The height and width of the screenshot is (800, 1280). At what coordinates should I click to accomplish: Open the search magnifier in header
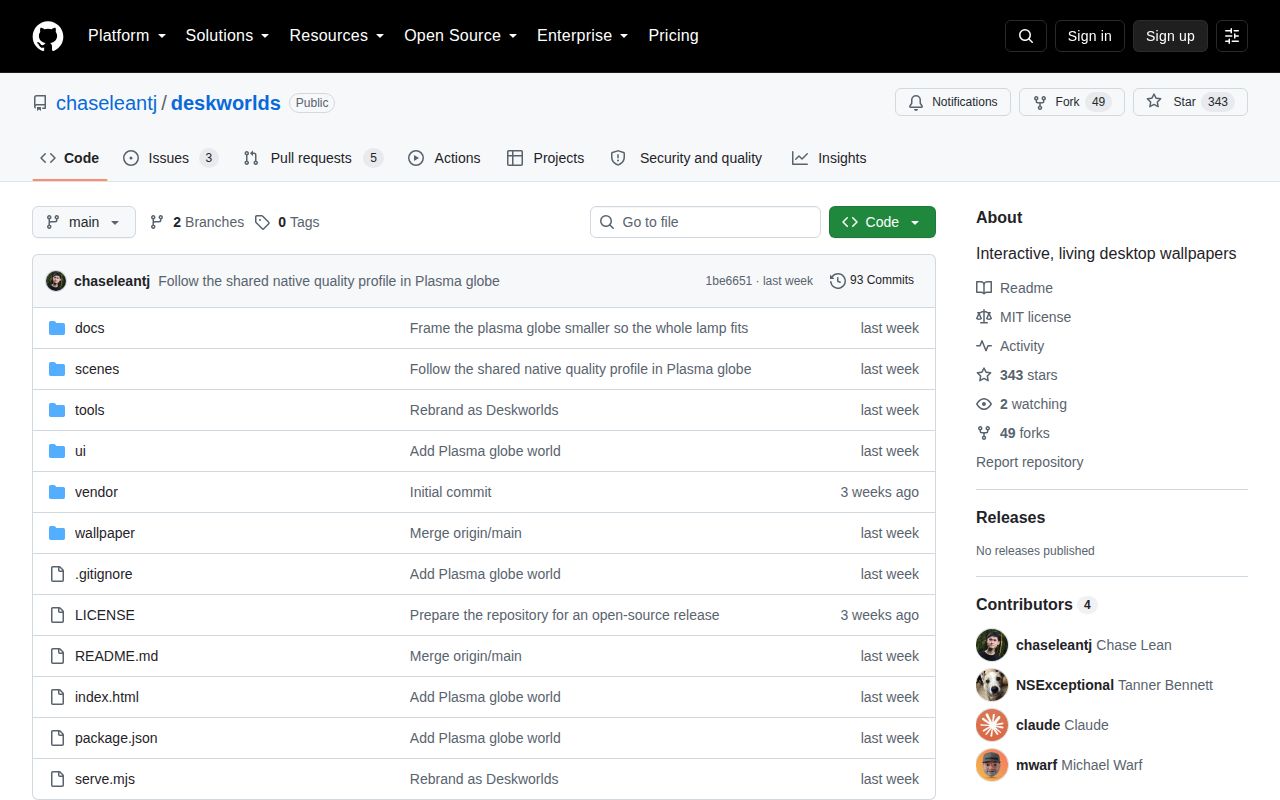tap(1026, 36)
